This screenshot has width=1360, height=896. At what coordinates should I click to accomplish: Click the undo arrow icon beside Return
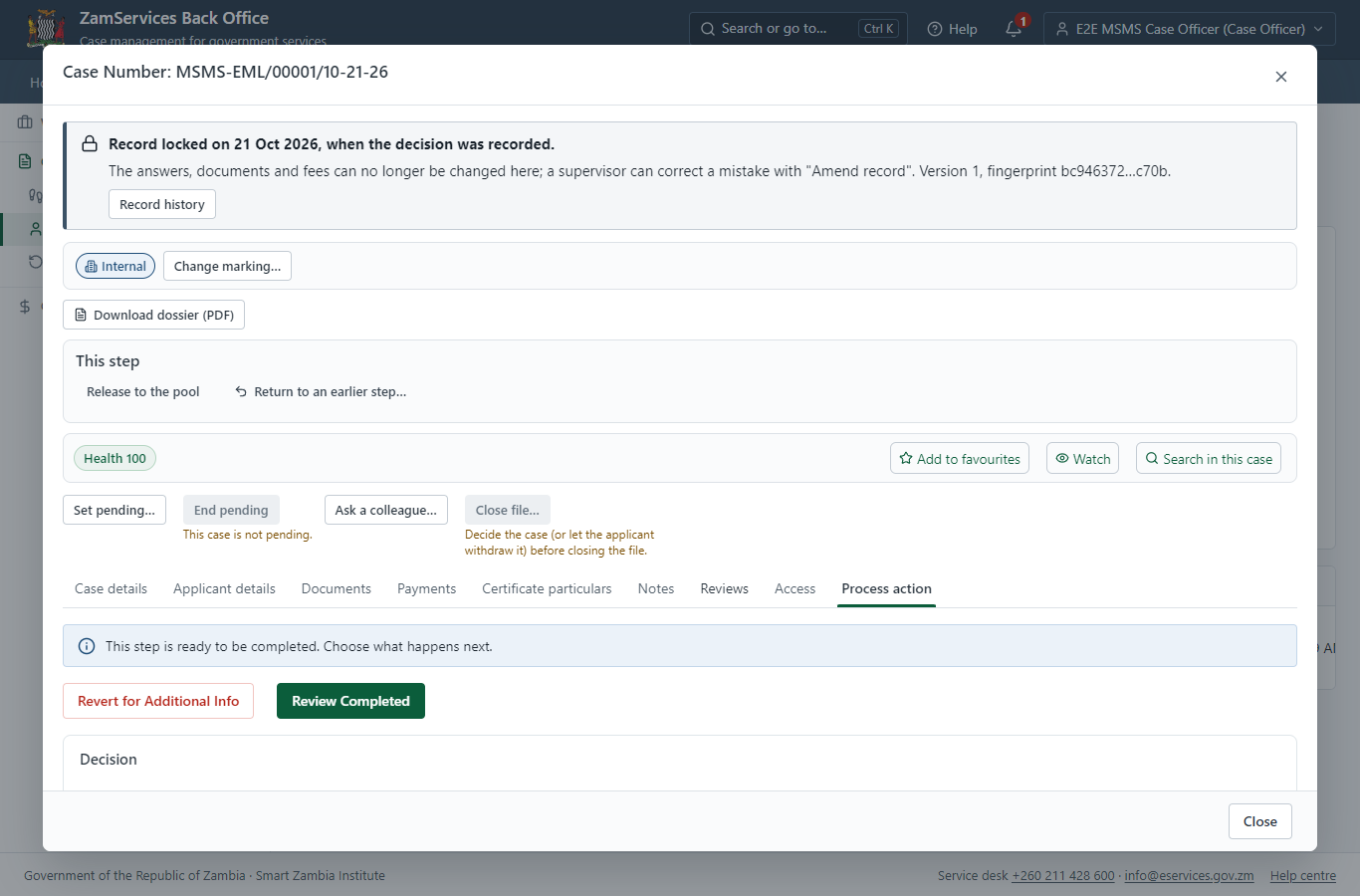tap(241, 391)
